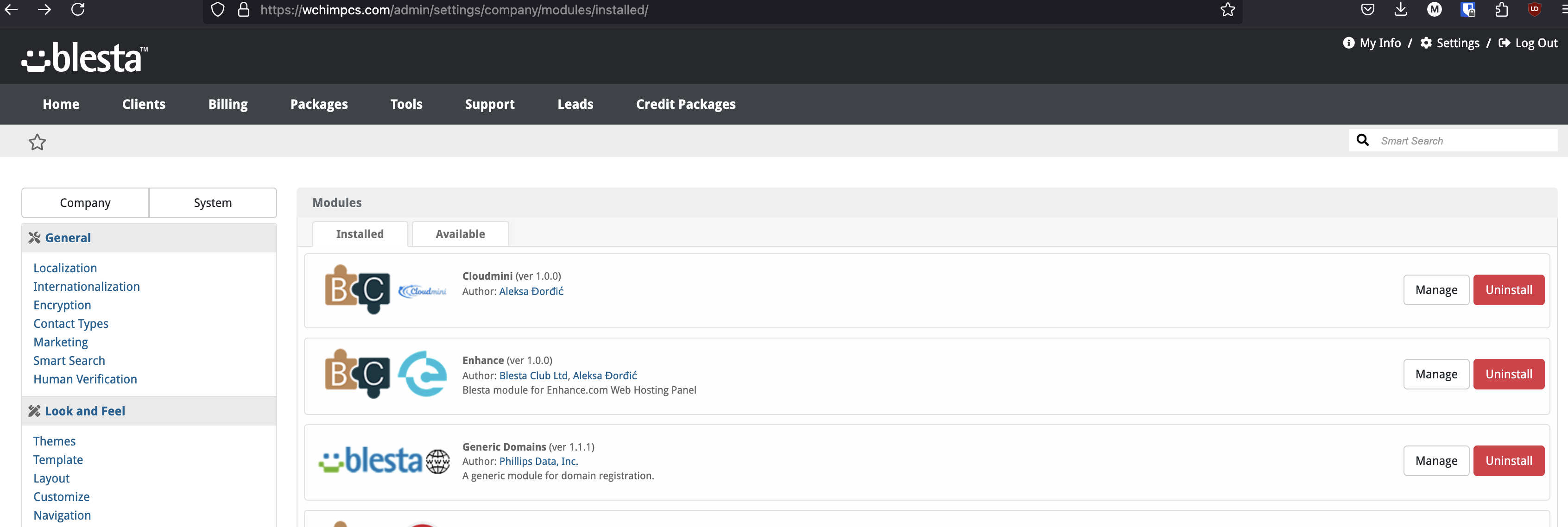Open Human Verification settings link
Screen dimensions: 1568x527
click(85, 379)
